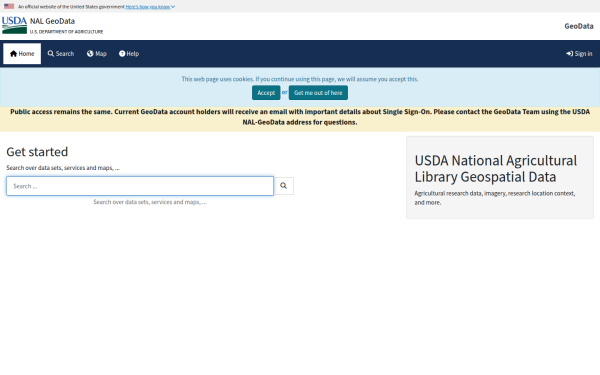
Task: Click "An official website" banner text
Action: click(x=71, y=7)
